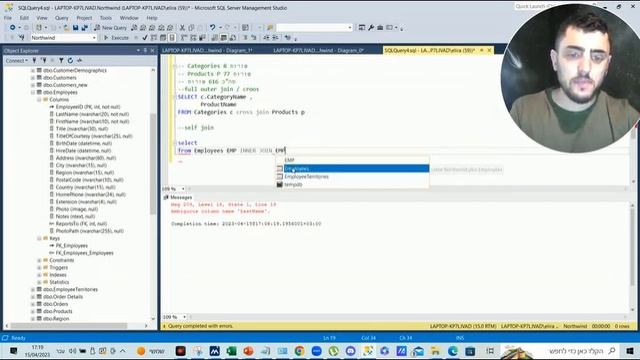Open Google Chrome from the taskbar
Viewport: 640px width, 360px height.
299,351
